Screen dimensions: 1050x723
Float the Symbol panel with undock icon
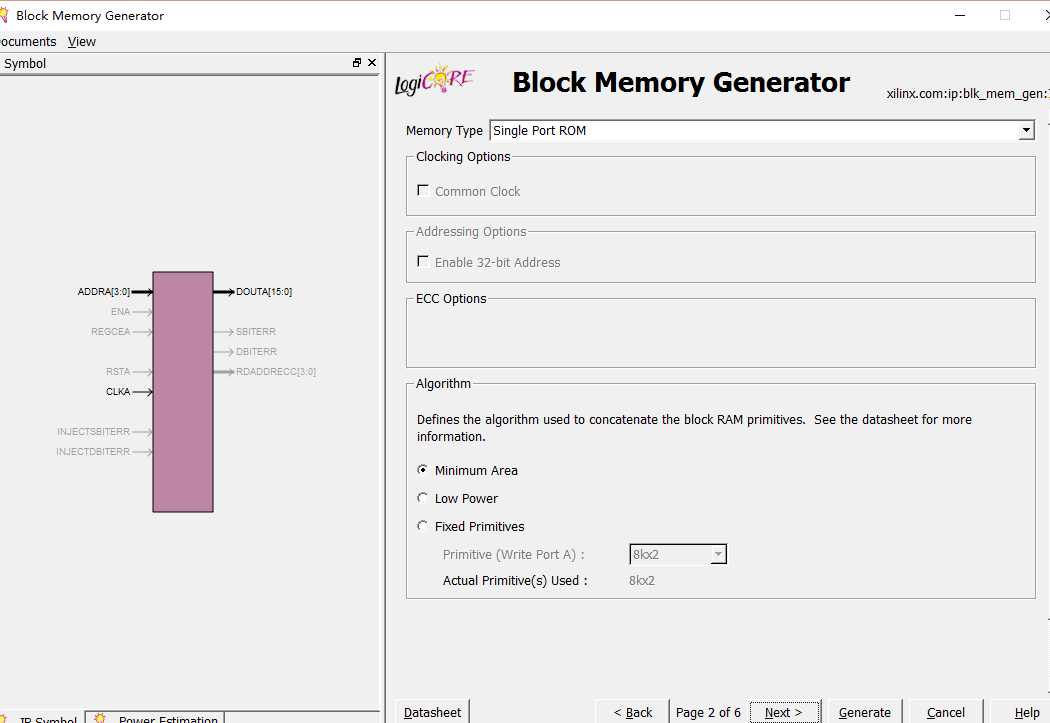point(357,62)
